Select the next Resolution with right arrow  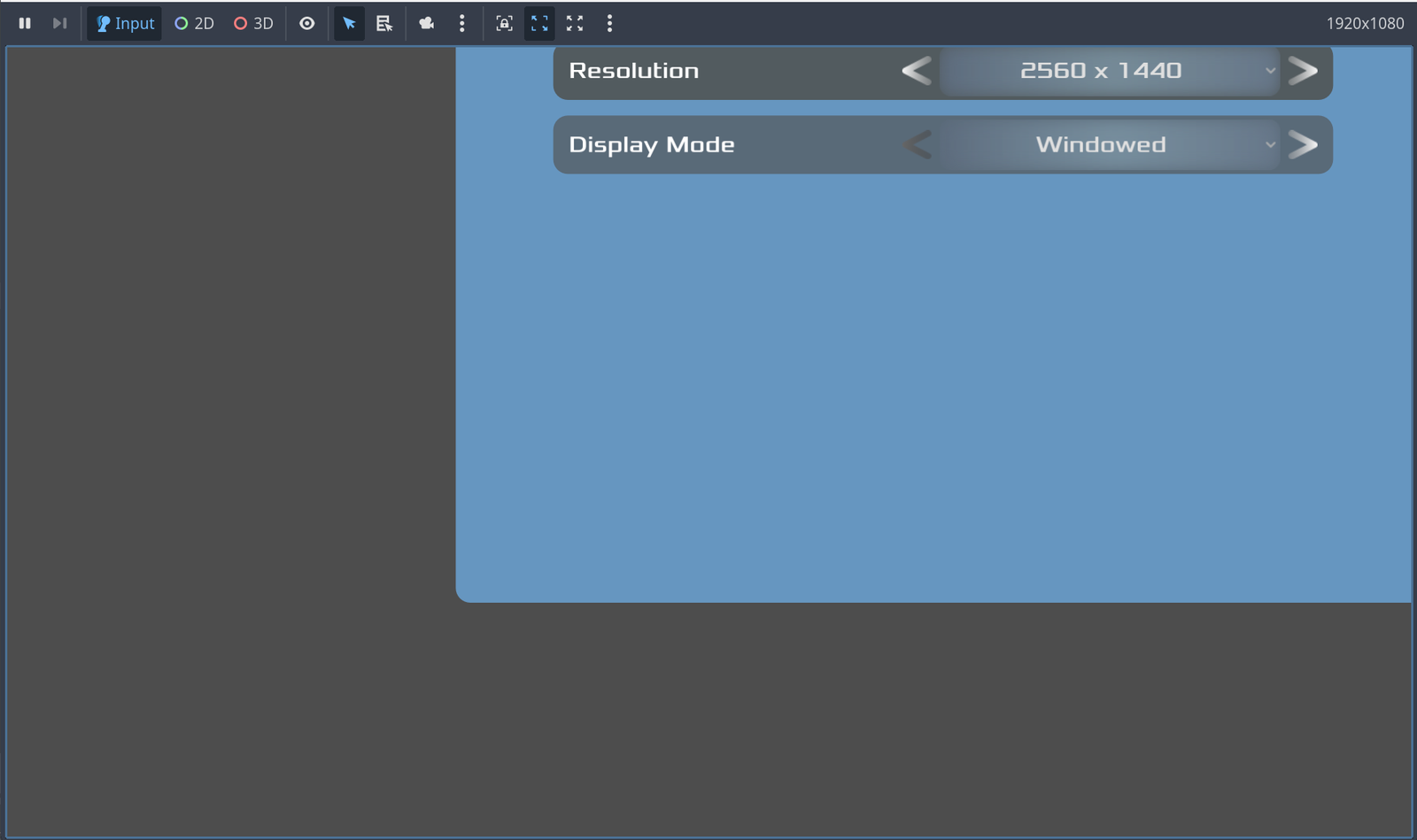1304,71
